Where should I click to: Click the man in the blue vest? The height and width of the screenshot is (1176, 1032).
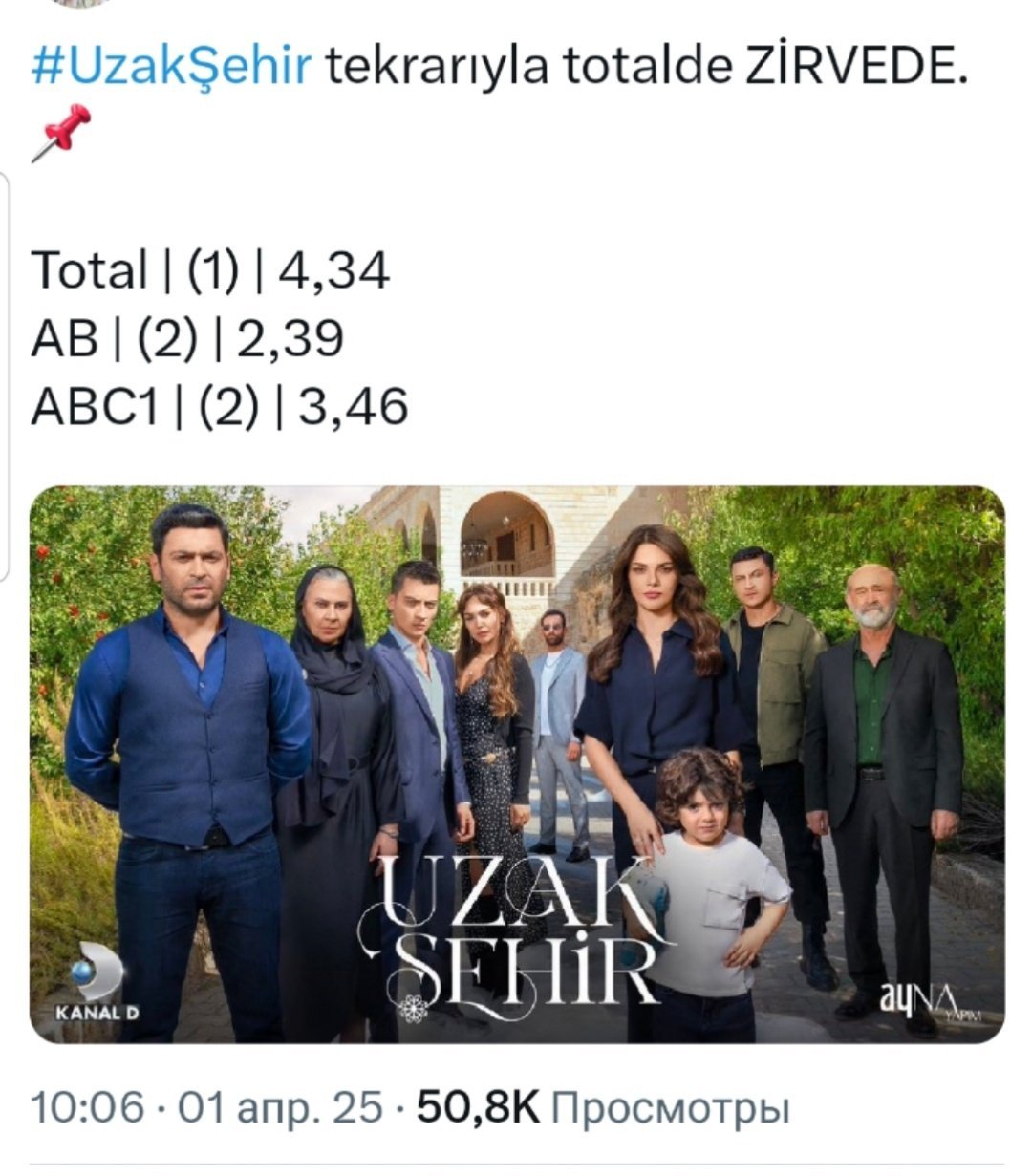click(x=191, y=764)
